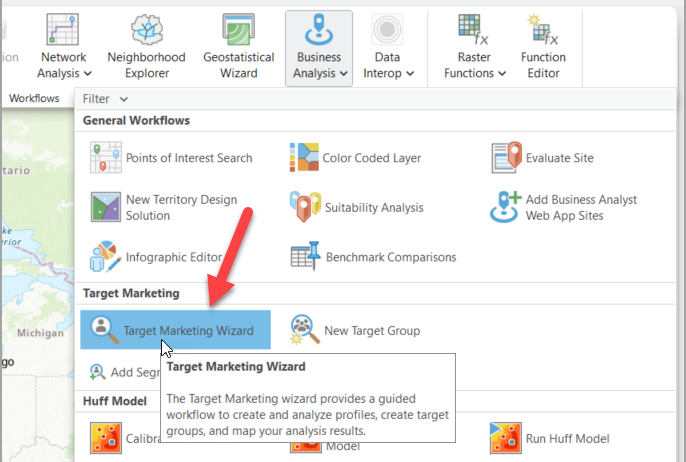Expand the Raster Functions dropdown arrow
This screenshot has height=462, width=686.
pyautogui.click(x=502, y=74)
